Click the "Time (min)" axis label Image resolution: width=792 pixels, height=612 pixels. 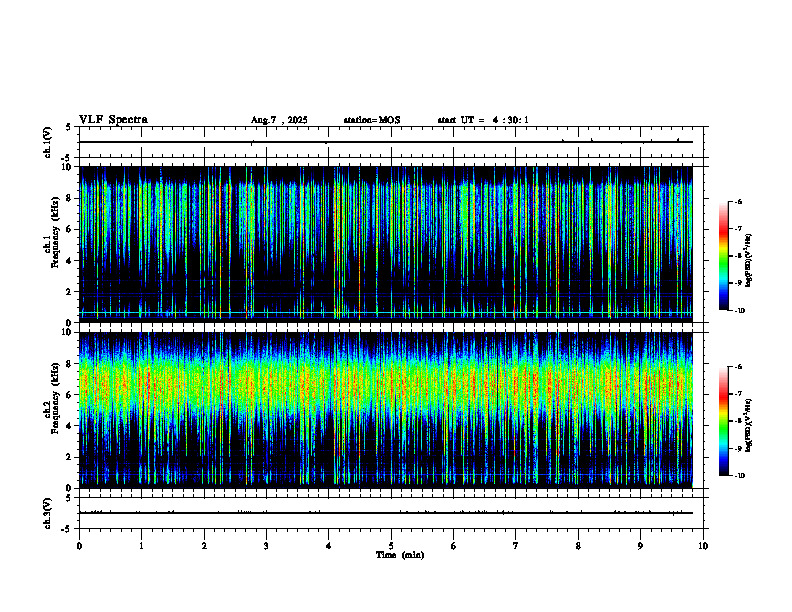pyautogui.click(x=400, y=555)
